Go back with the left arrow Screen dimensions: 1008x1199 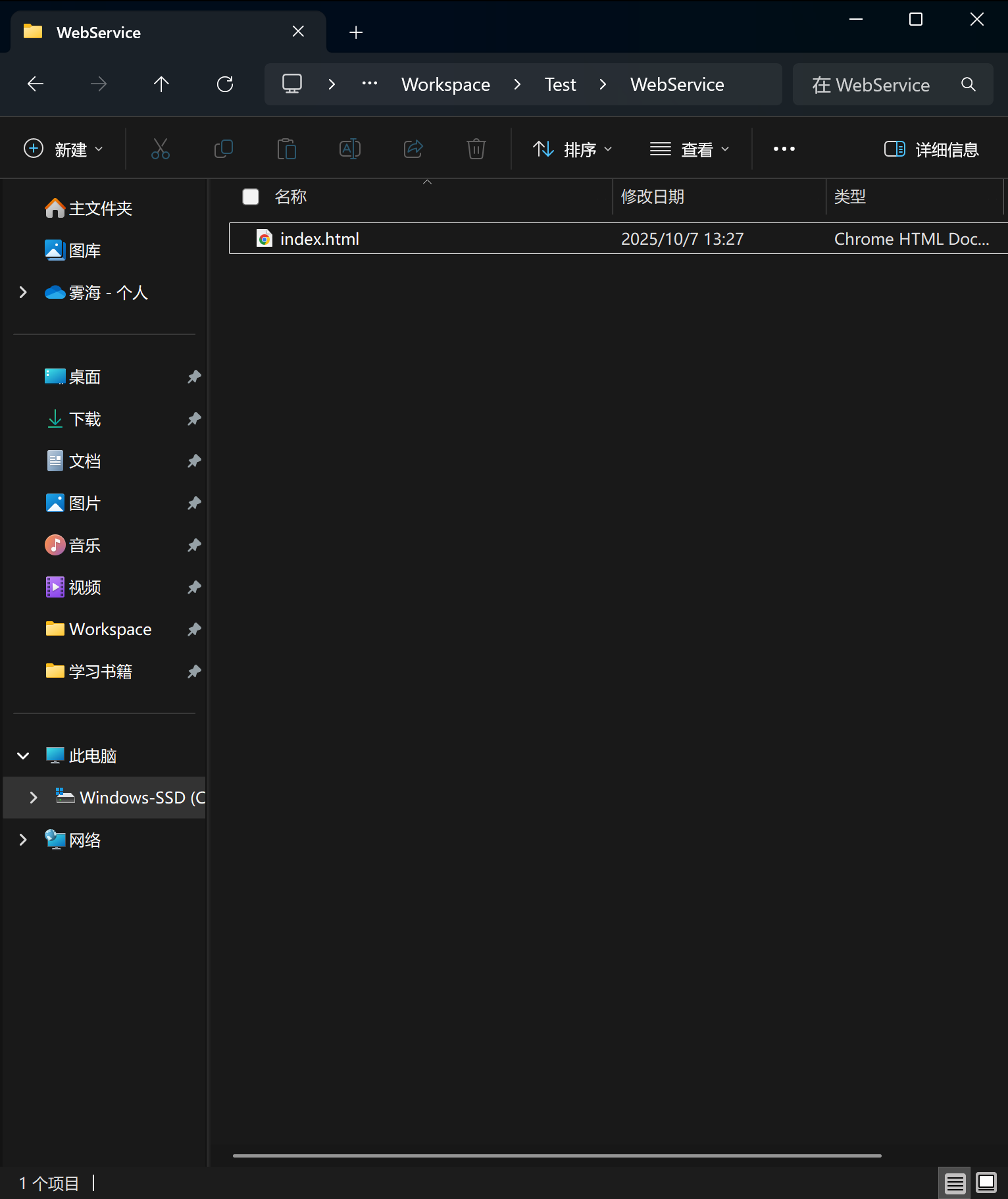pyautogui.click(x=36, y=84)
